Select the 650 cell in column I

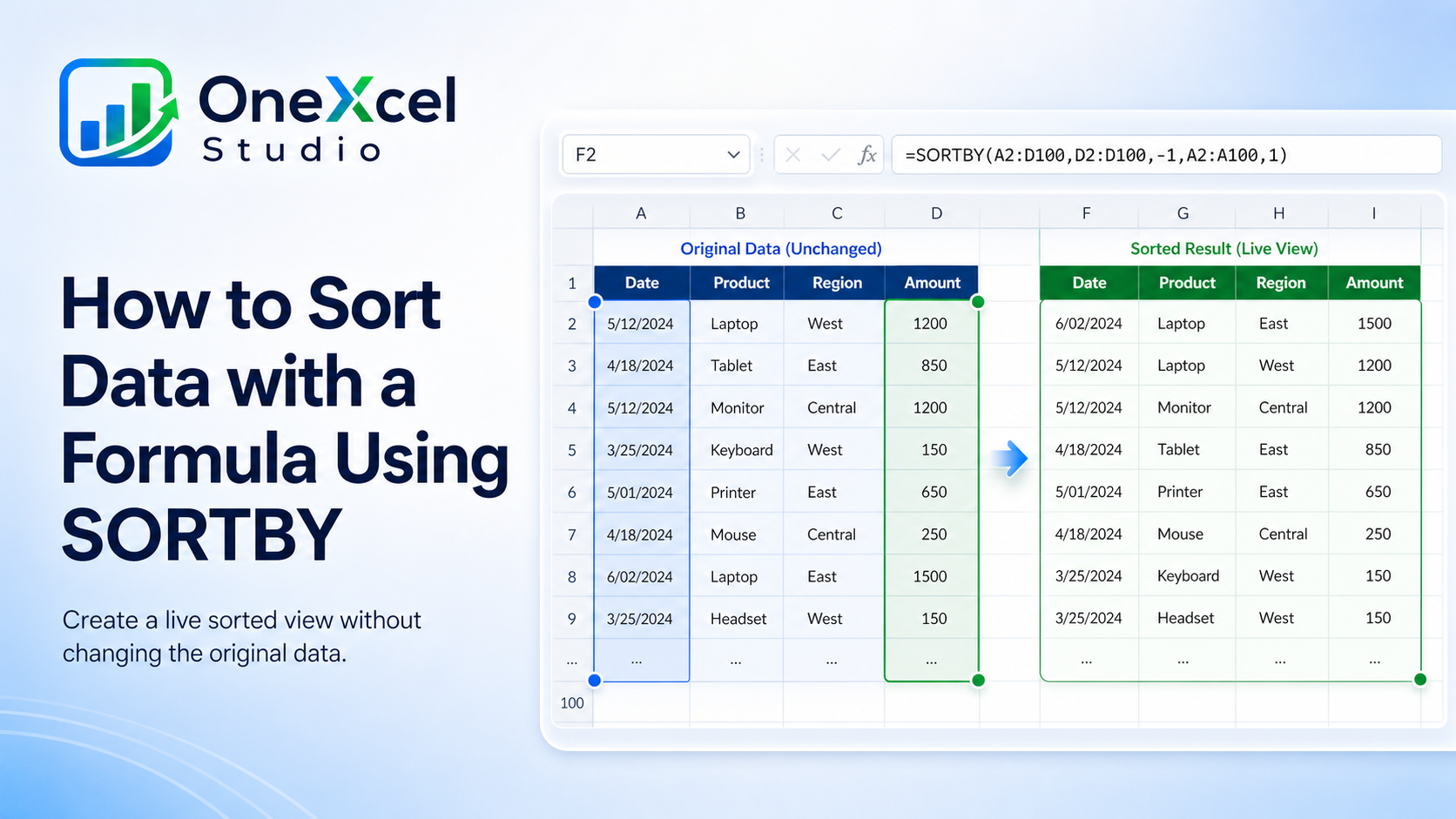(1374, 492)
